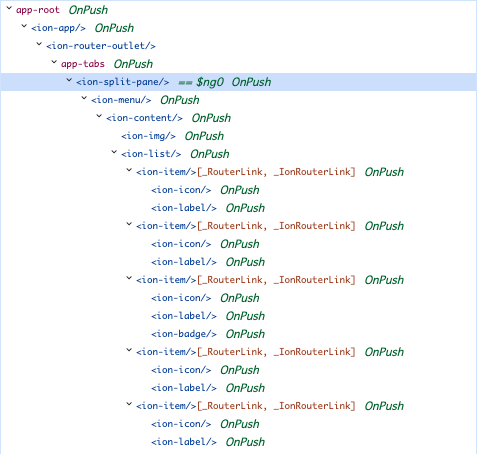Select the first ion-item under ion-list
Image resolution: width=477 pixels, height=454 pixels.
166,172
